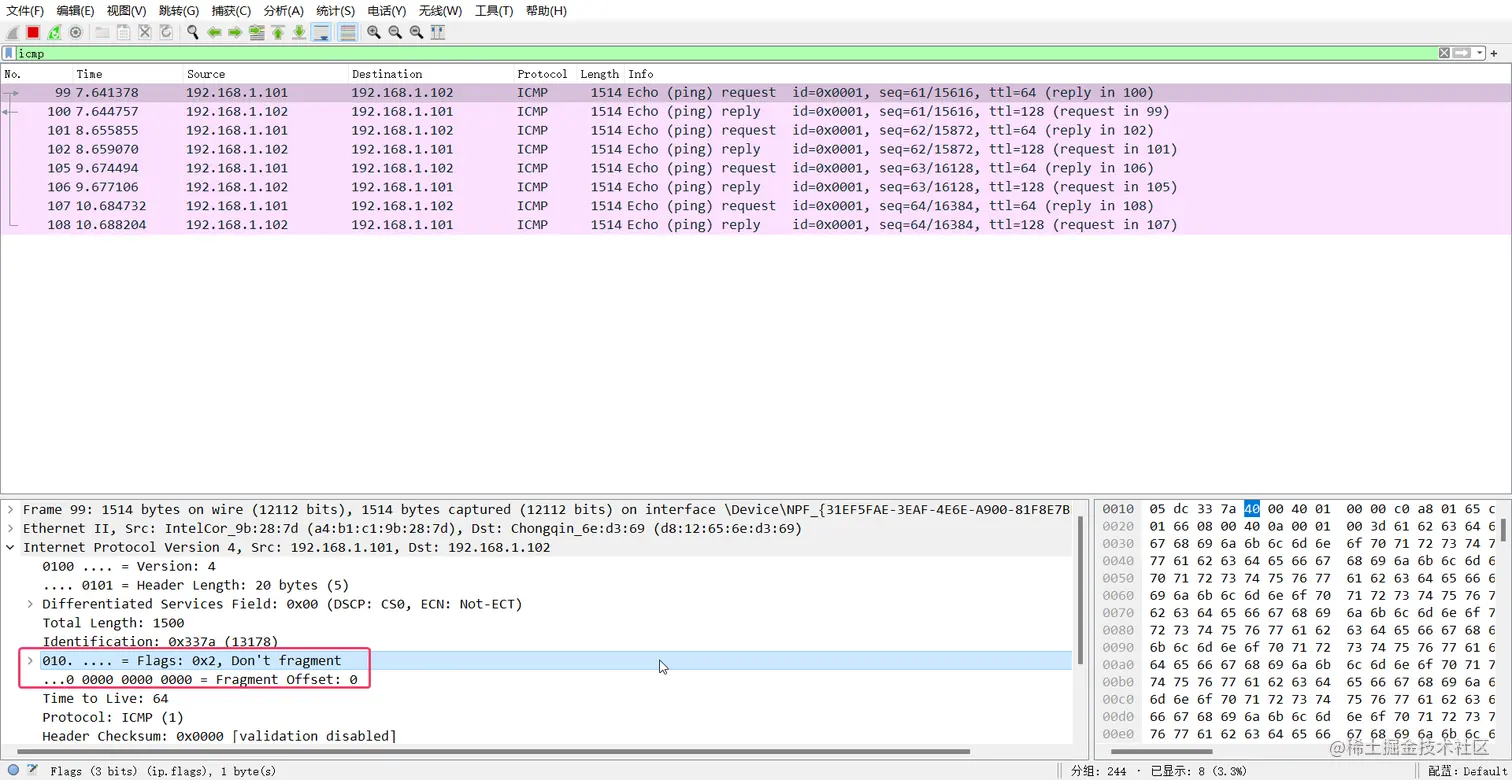
Task: Jump to the first packet icon
Action: 277,32
